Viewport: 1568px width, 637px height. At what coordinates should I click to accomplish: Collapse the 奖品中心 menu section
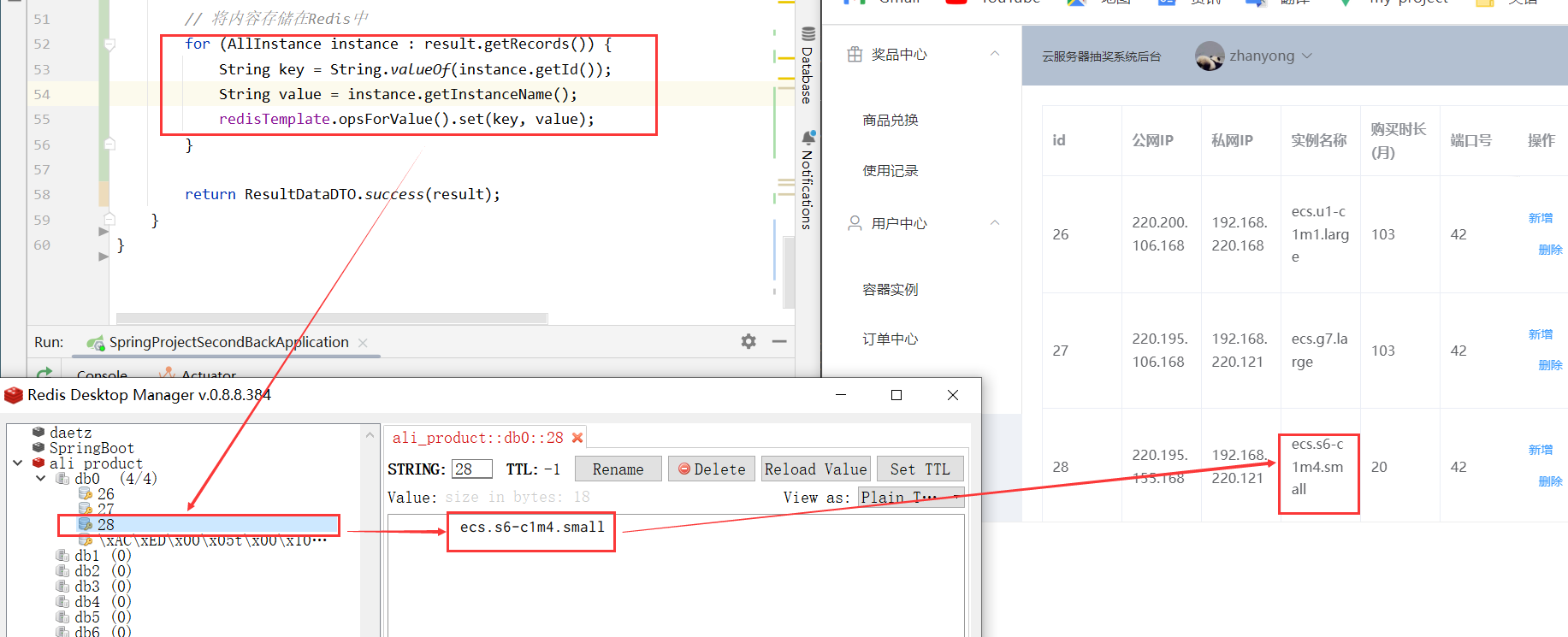click(x=995, y=54)
